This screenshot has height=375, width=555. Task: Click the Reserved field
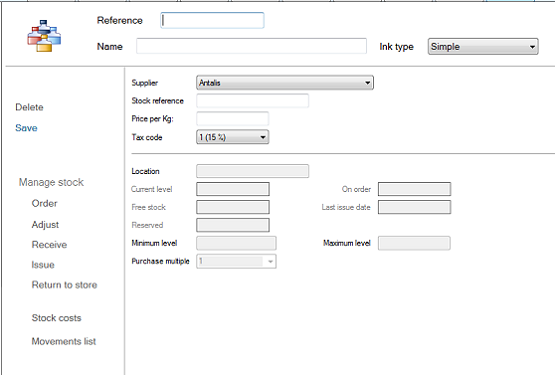point(233,225)
